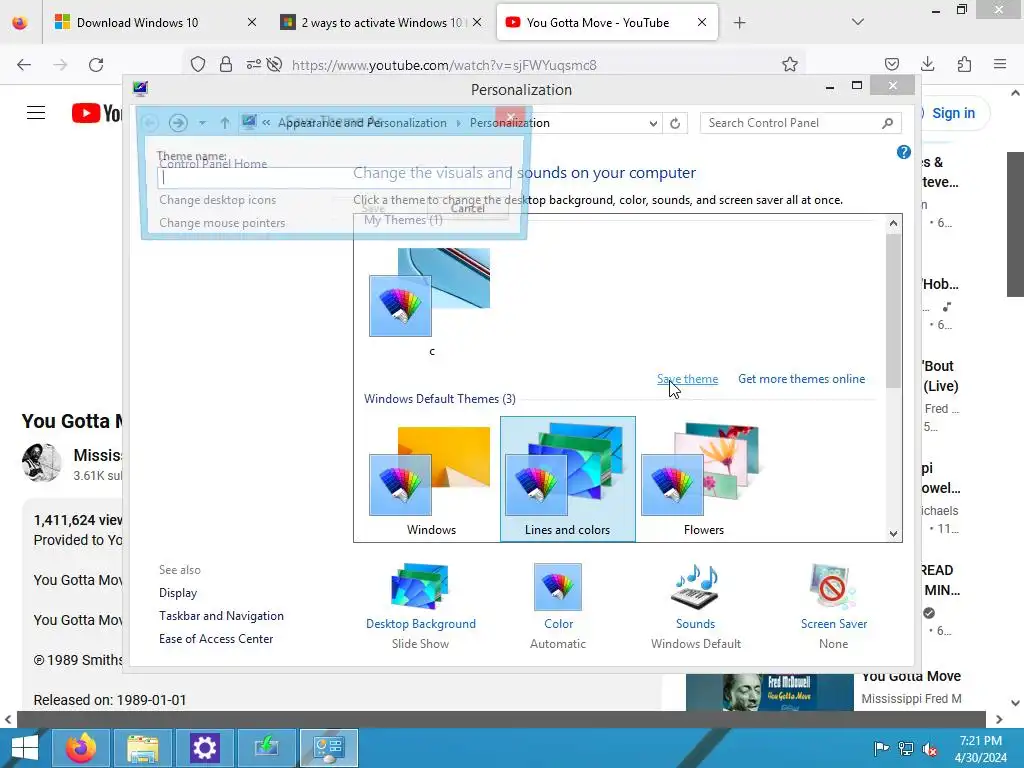Cancel the Save Theme As dialog
The width and height of the screenshot is (1024, 768).
click(468, 208)
